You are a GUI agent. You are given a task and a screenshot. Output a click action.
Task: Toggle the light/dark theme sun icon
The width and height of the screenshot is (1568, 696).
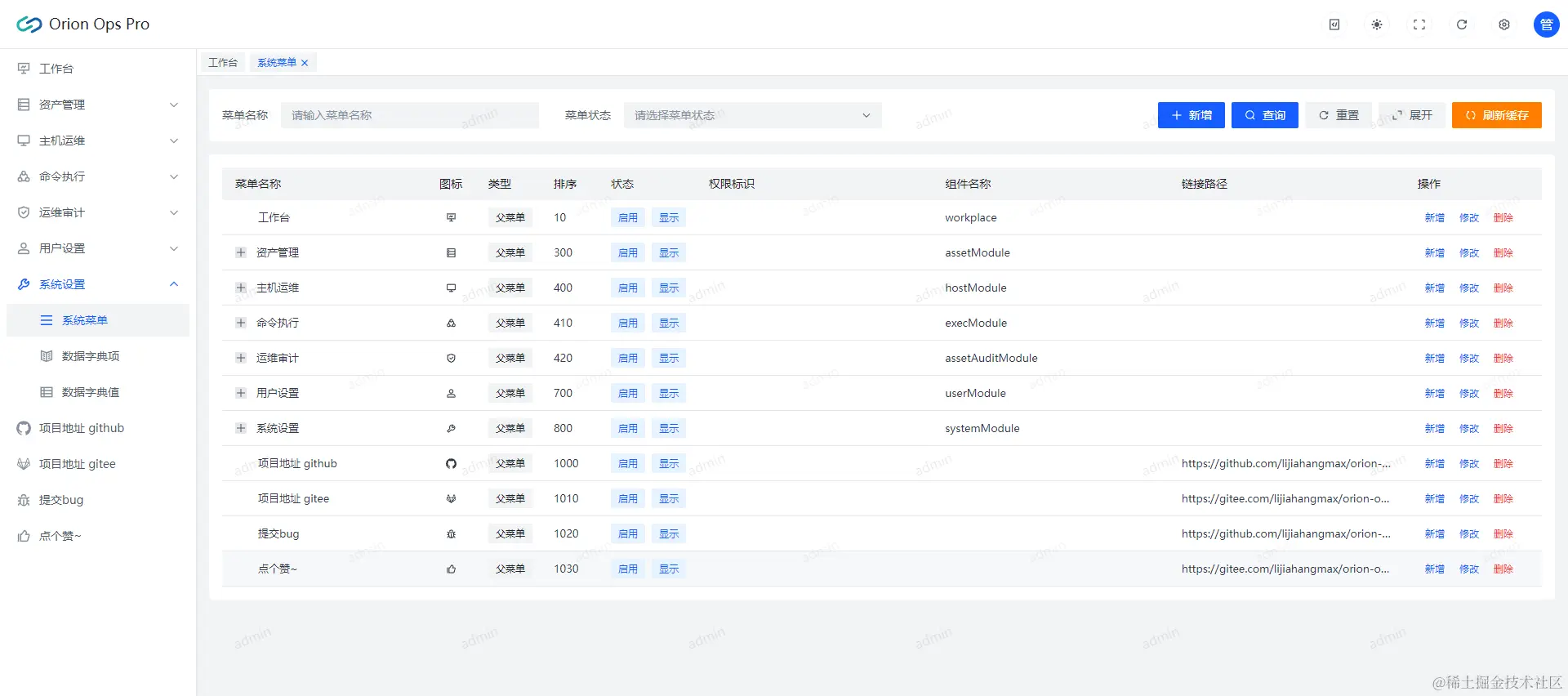[1377, 25]
